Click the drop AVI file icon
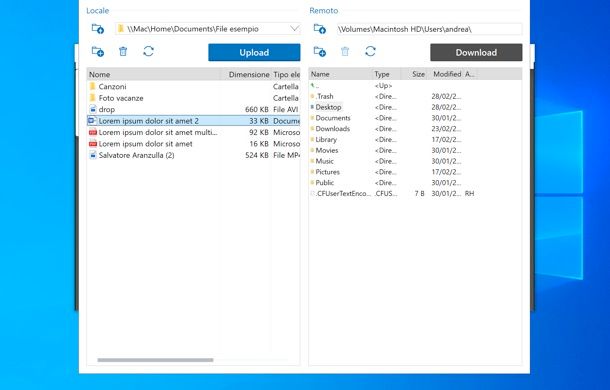The height and width of the screenshot is (390, 610). pyautogui.click(x=93, y=109)
